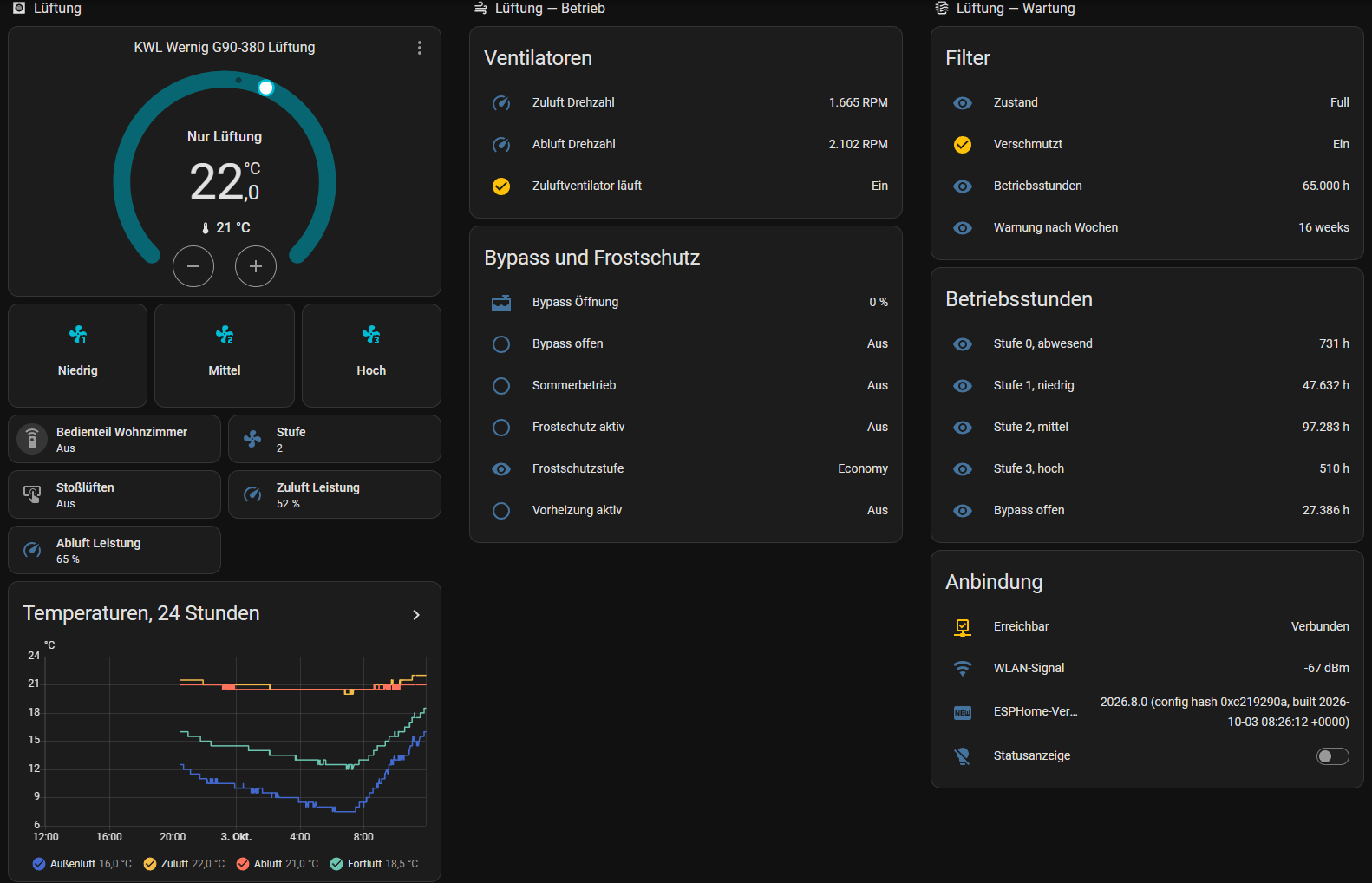Open the Zuluft Leistung gauge tile

pos(335,494)
